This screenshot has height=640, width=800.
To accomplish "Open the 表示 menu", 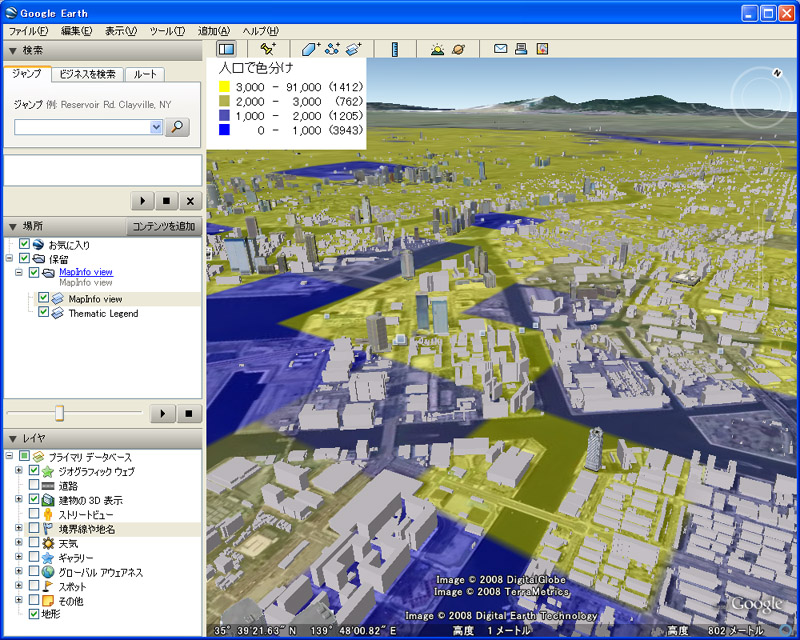I will (121, 31).
